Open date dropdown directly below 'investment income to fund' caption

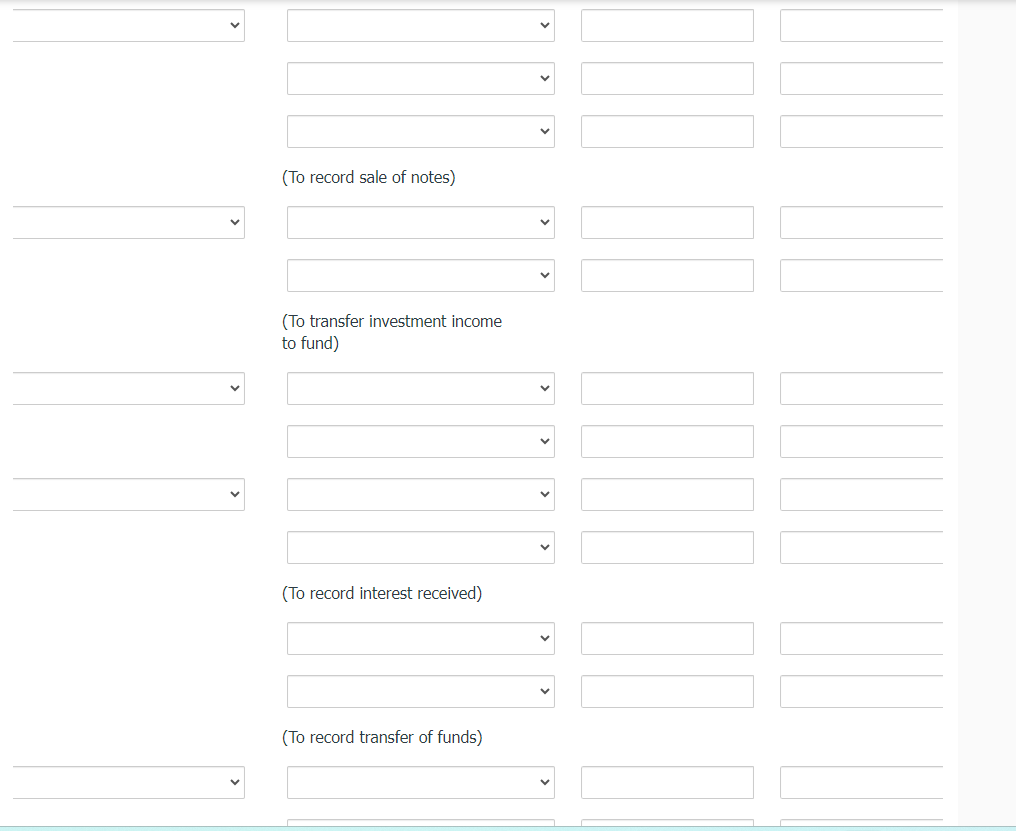click(128, 388)
